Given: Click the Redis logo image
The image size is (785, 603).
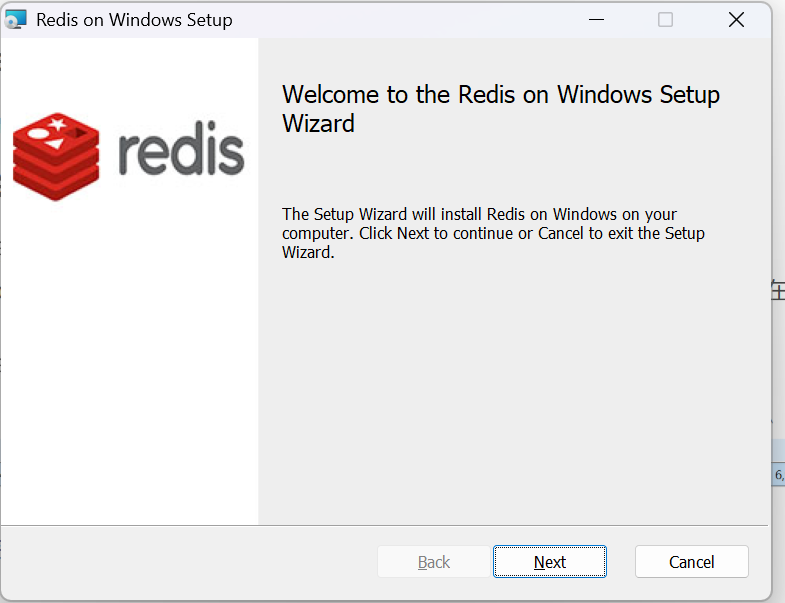Looking at the screenshot, I should [x=129, y=156].
